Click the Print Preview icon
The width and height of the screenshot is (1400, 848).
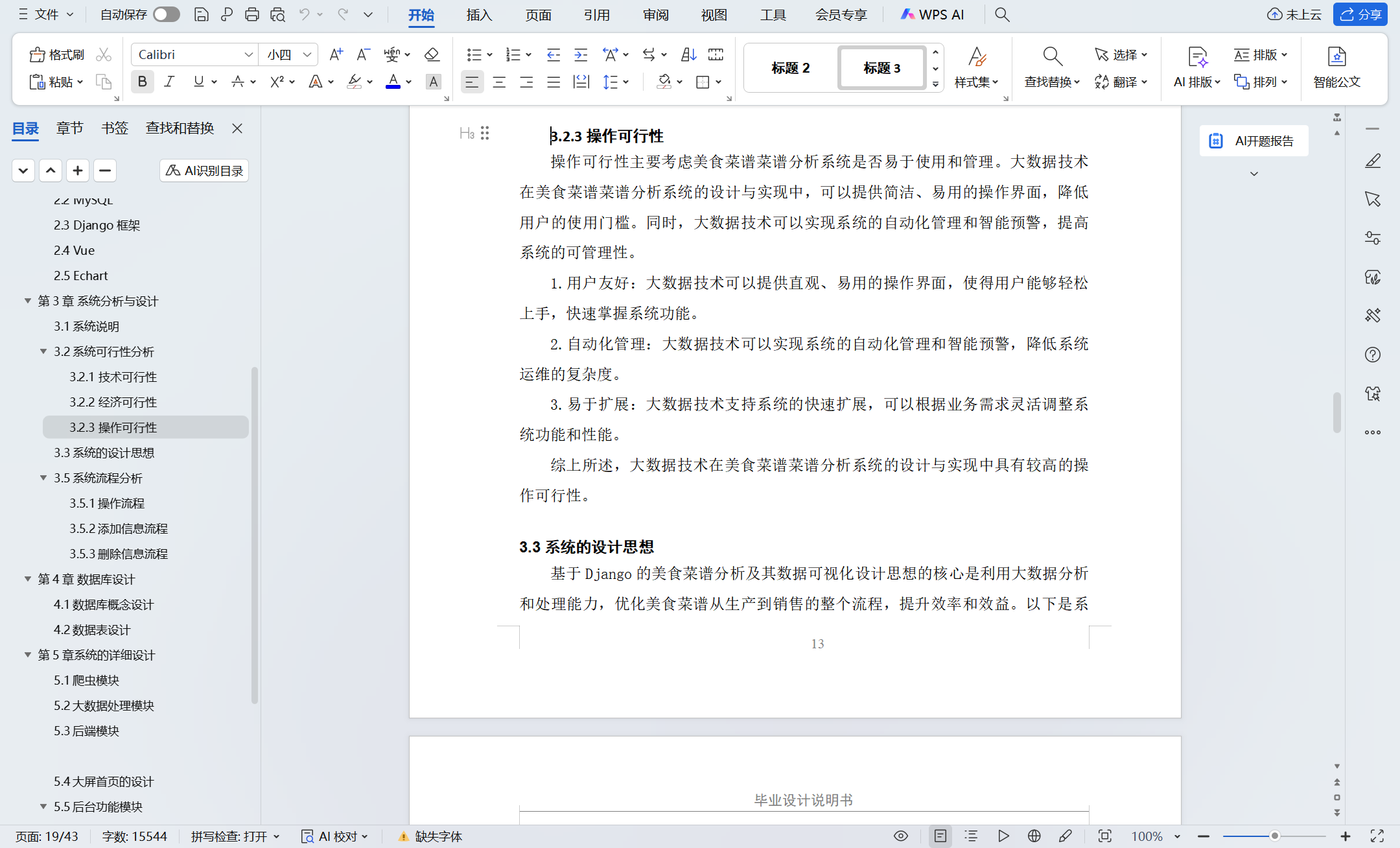[x=278, y=14]
